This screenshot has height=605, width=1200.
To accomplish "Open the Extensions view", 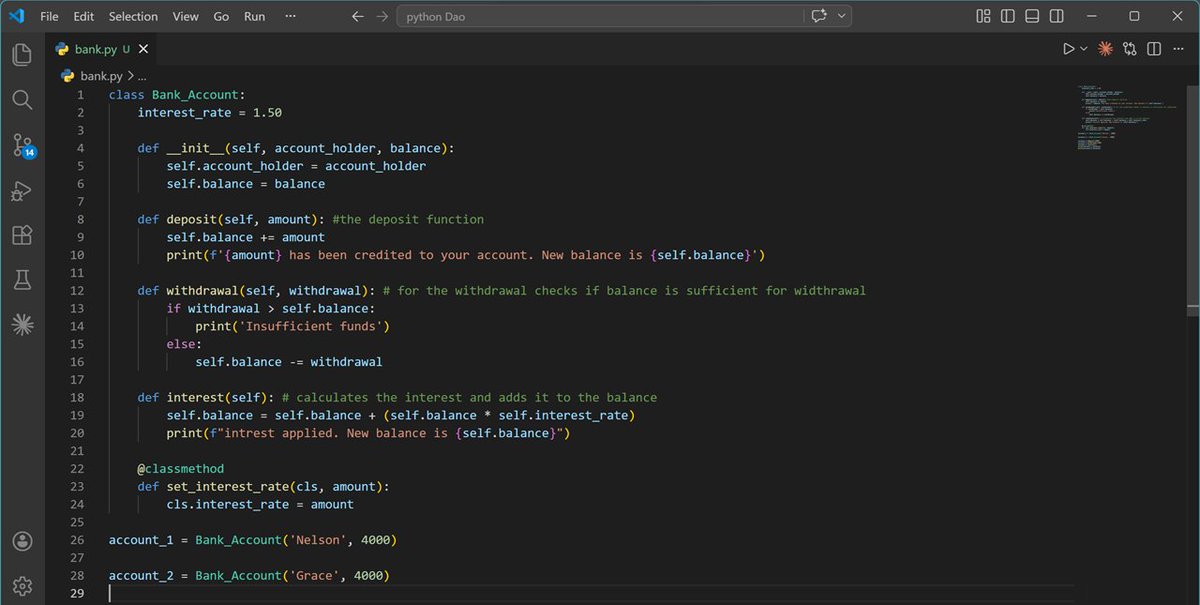I will [22, 235].
